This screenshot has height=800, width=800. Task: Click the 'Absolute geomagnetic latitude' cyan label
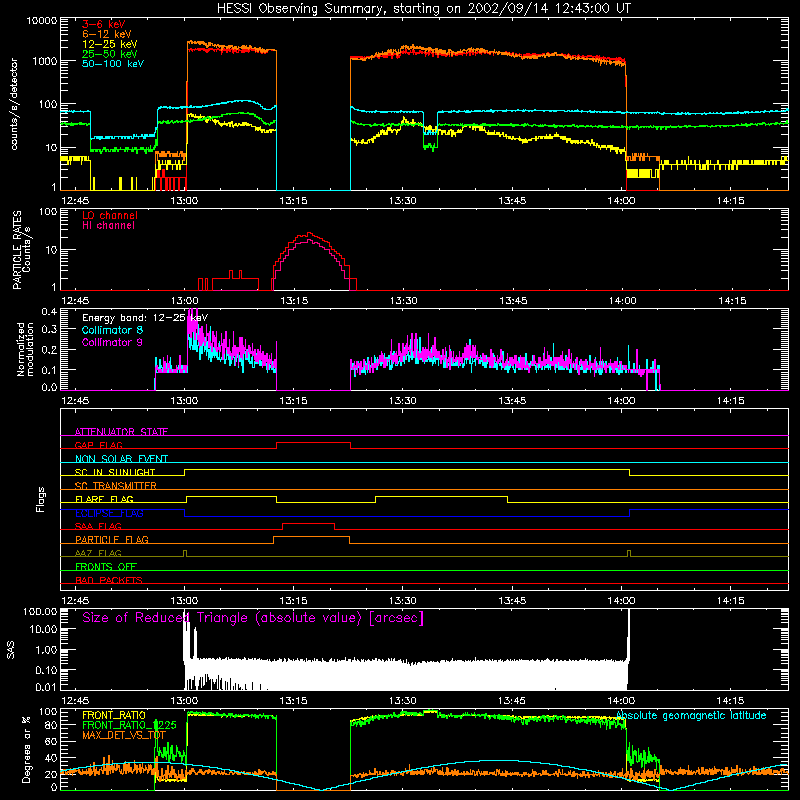[691, 715]
